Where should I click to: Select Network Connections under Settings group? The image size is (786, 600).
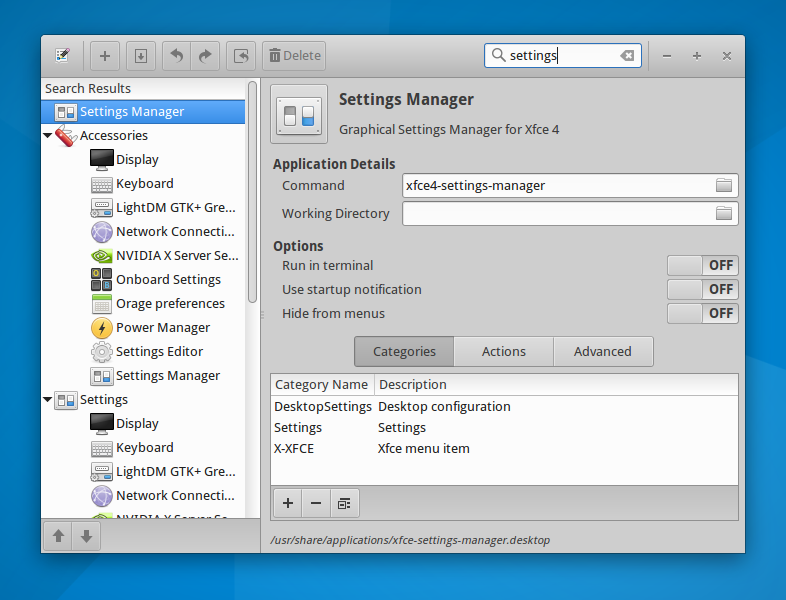143,496
